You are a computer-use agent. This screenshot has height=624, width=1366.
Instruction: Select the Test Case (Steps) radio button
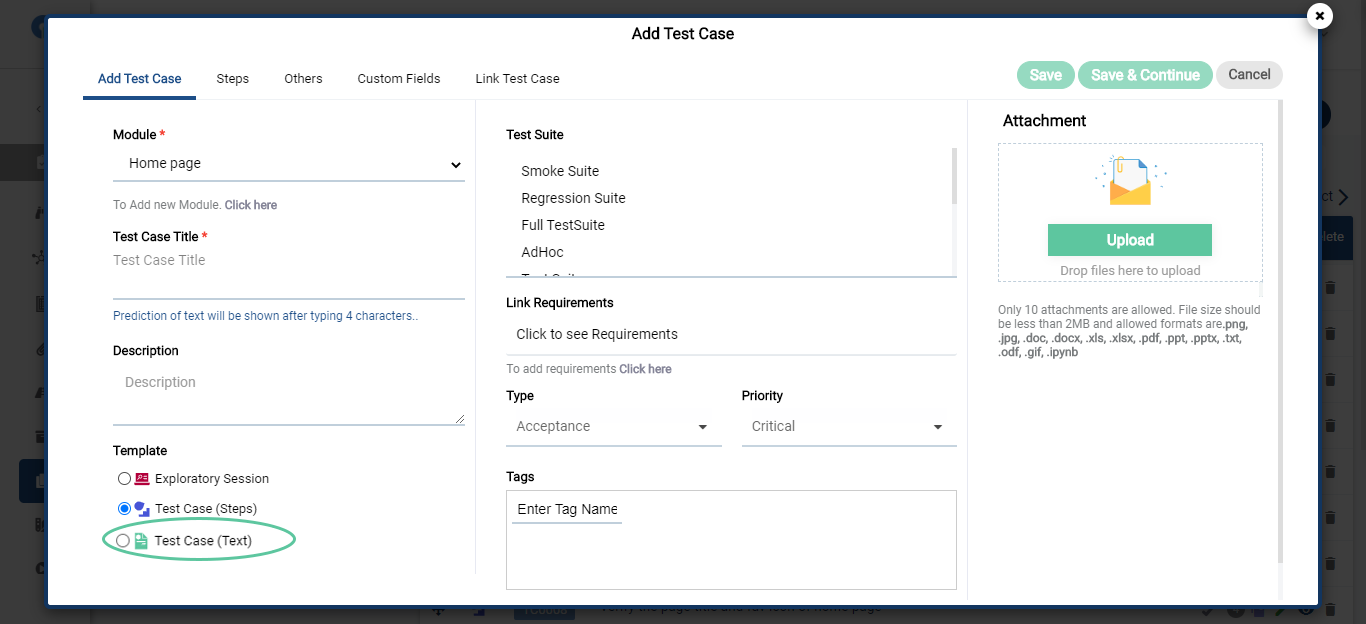coord(124,509)
